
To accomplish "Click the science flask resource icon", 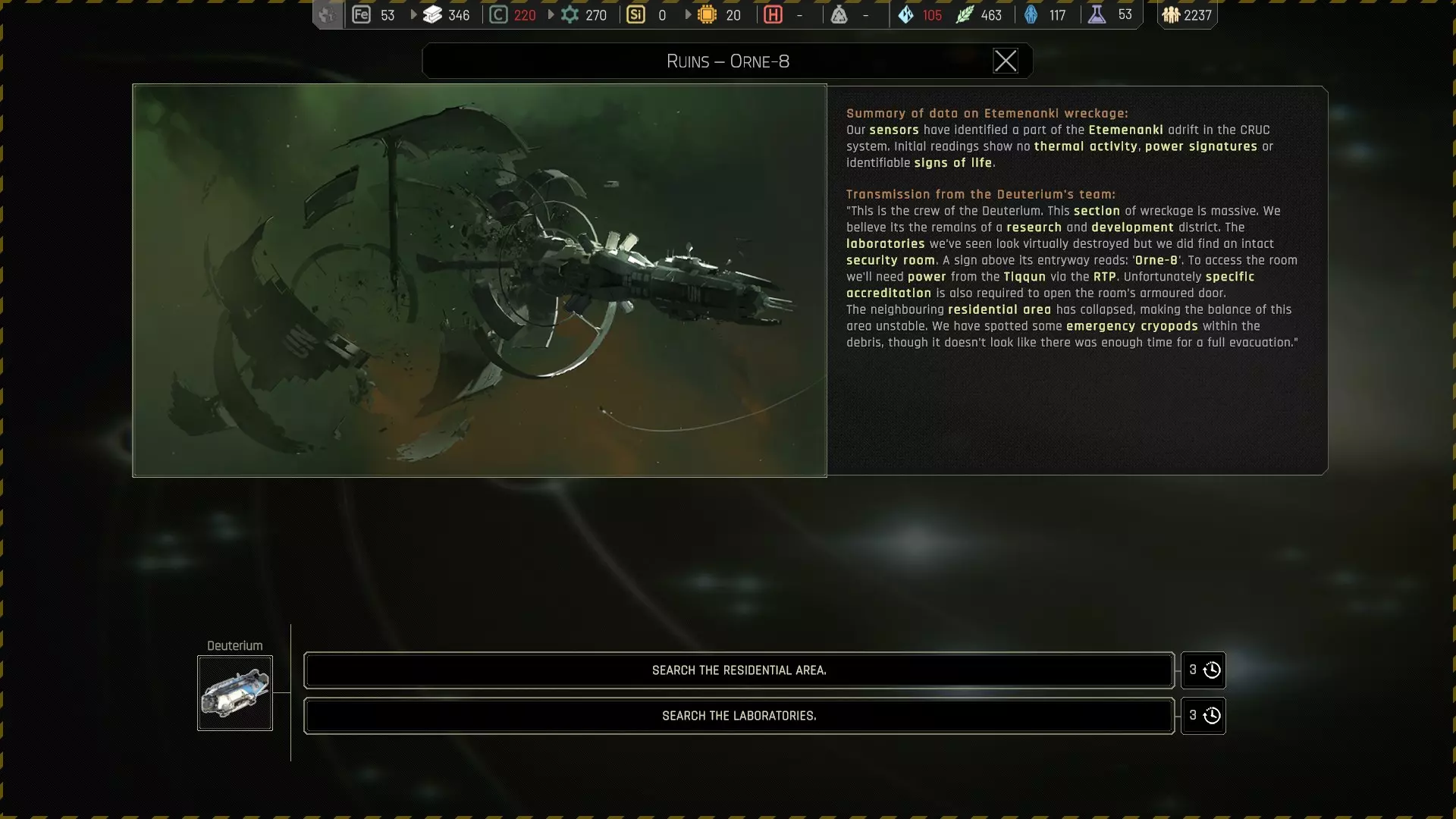I will [x=1097, y=14].
